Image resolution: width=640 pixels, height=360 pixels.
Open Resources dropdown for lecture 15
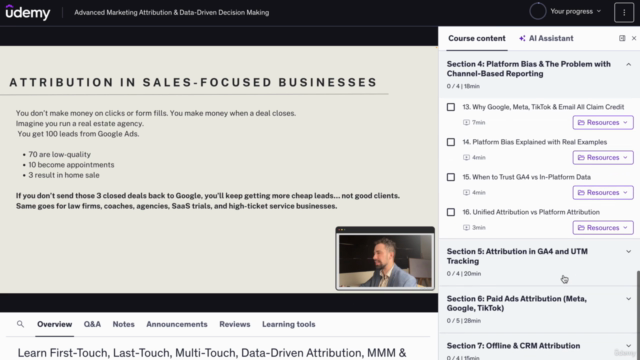(603, 193)
